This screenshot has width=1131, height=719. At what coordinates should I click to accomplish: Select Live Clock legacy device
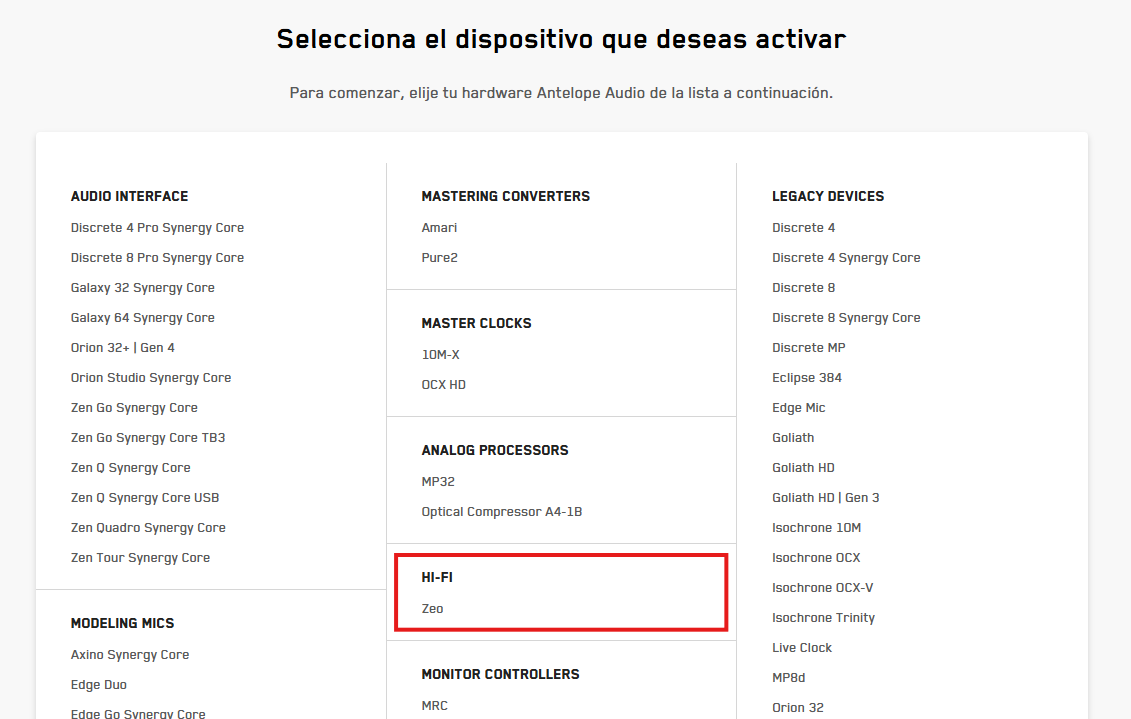coord(801,648)
